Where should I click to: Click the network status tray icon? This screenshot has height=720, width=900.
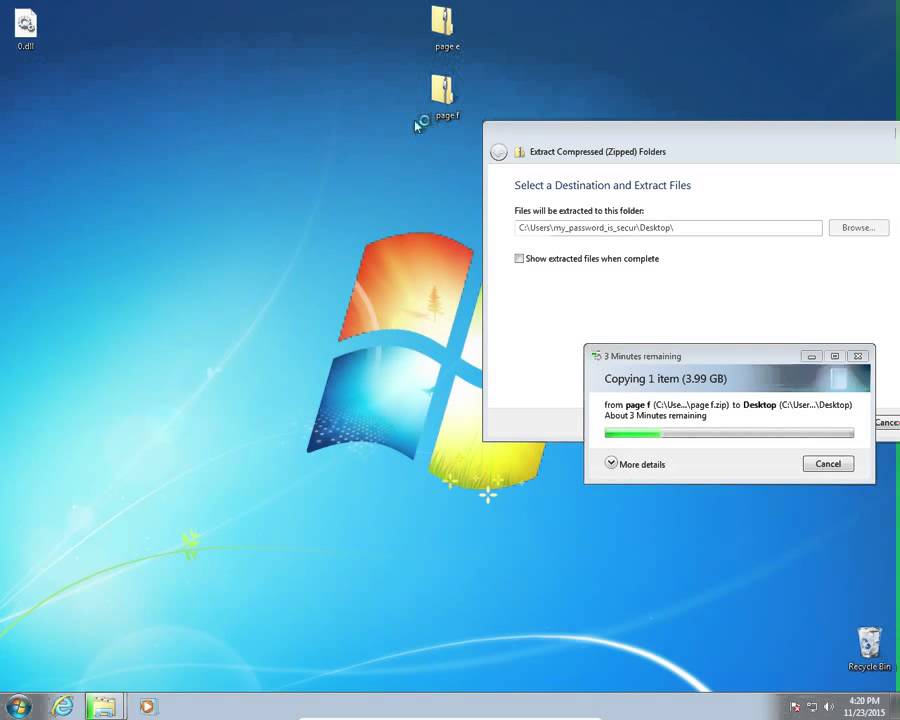812,707
